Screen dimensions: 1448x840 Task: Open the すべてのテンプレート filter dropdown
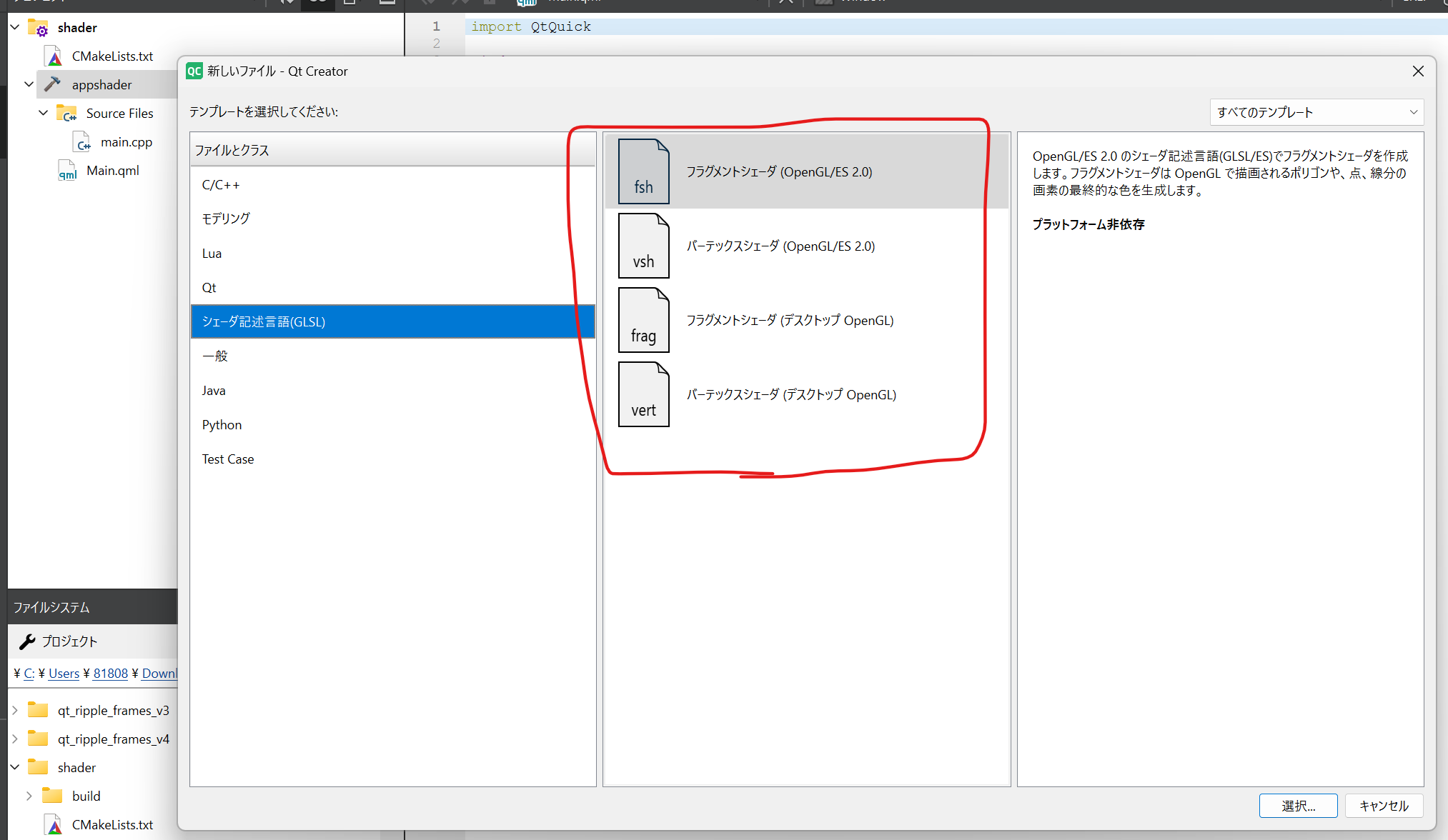point(1316,112)
